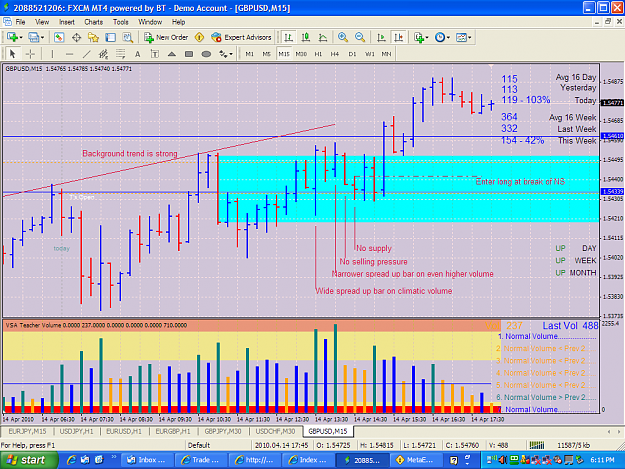Switch to the M30 timeframe
The width and height of the screenshot is (625, 469).
[x=301, y=54]
